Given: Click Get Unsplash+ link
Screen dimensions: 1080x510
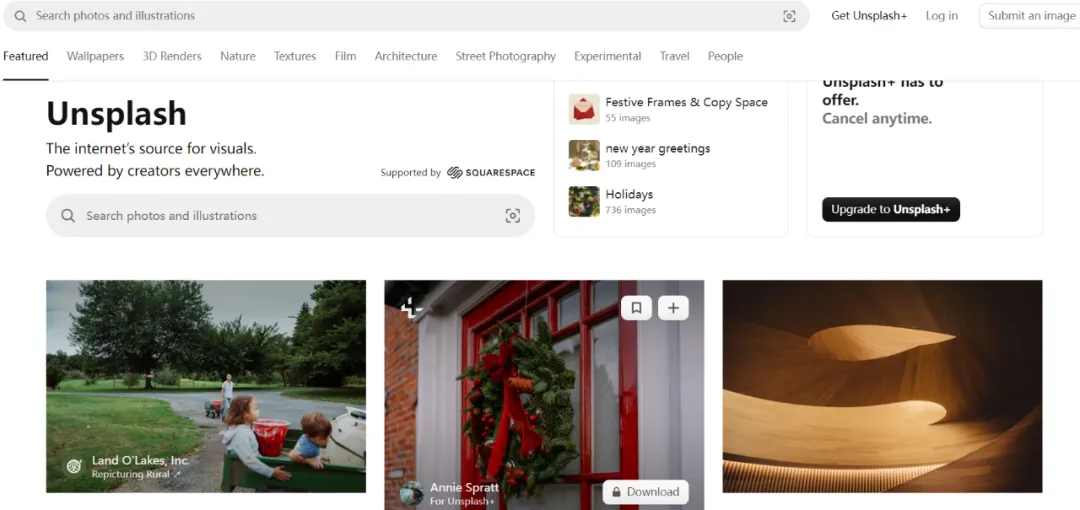Looking at the screenshot, I should (869, 16).
